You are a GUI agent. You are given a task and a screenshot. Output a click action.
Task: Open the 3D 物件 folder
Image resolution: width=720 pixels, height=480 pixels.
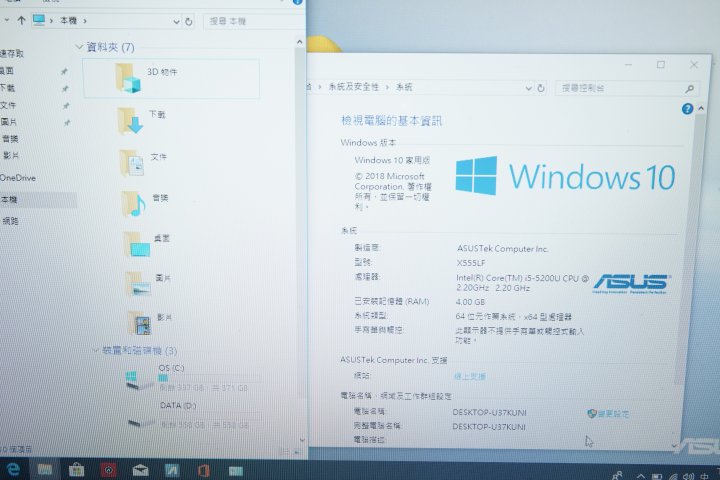point(171,79)
